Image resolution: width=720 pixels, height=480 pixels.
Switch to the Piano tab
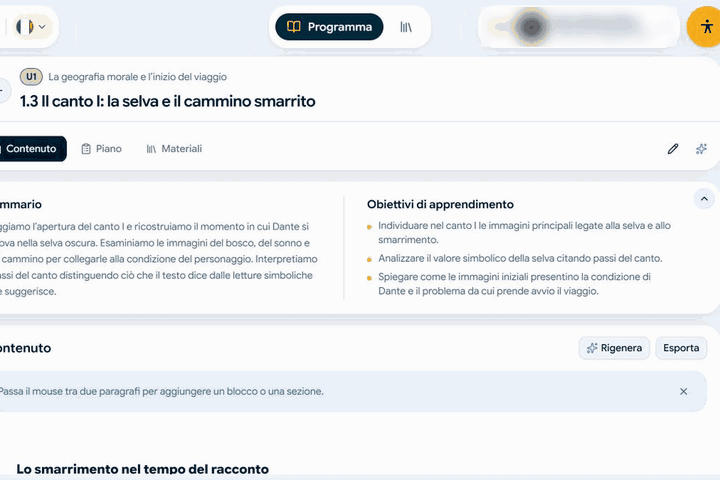click(x=101, y=149)
